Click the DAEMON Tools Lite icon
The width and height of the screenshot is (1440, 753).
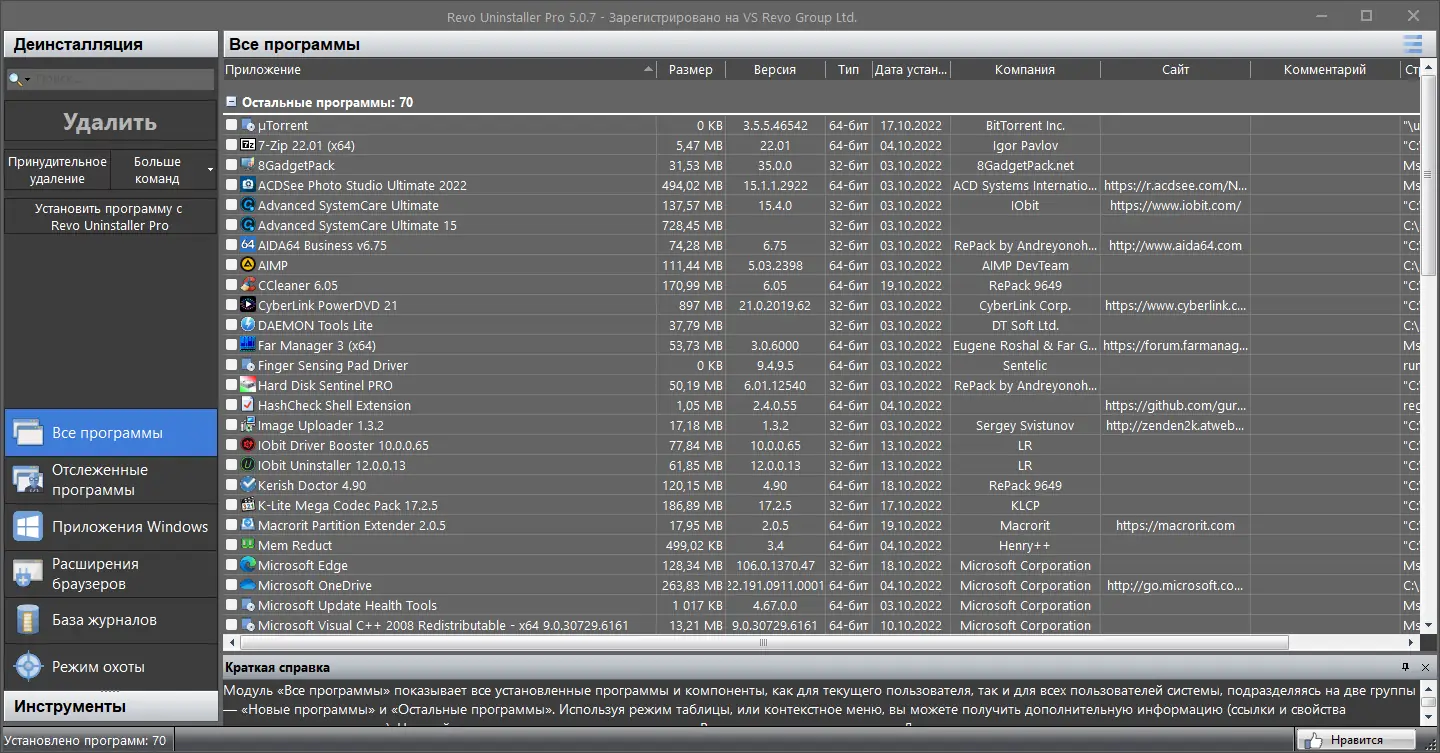point(248,325)
